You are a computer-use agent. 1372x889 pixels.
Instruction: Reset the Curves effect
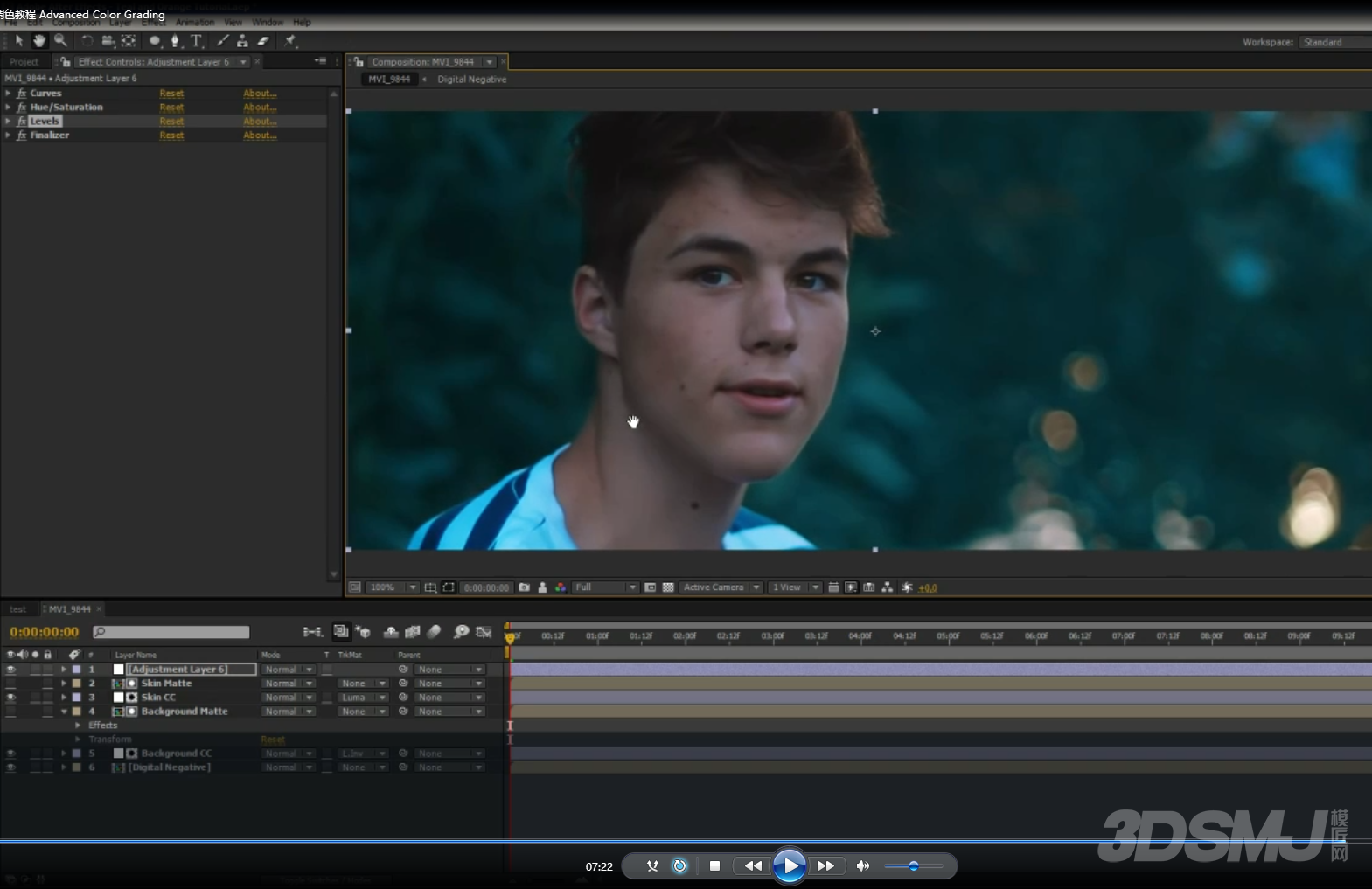[171, 94]
